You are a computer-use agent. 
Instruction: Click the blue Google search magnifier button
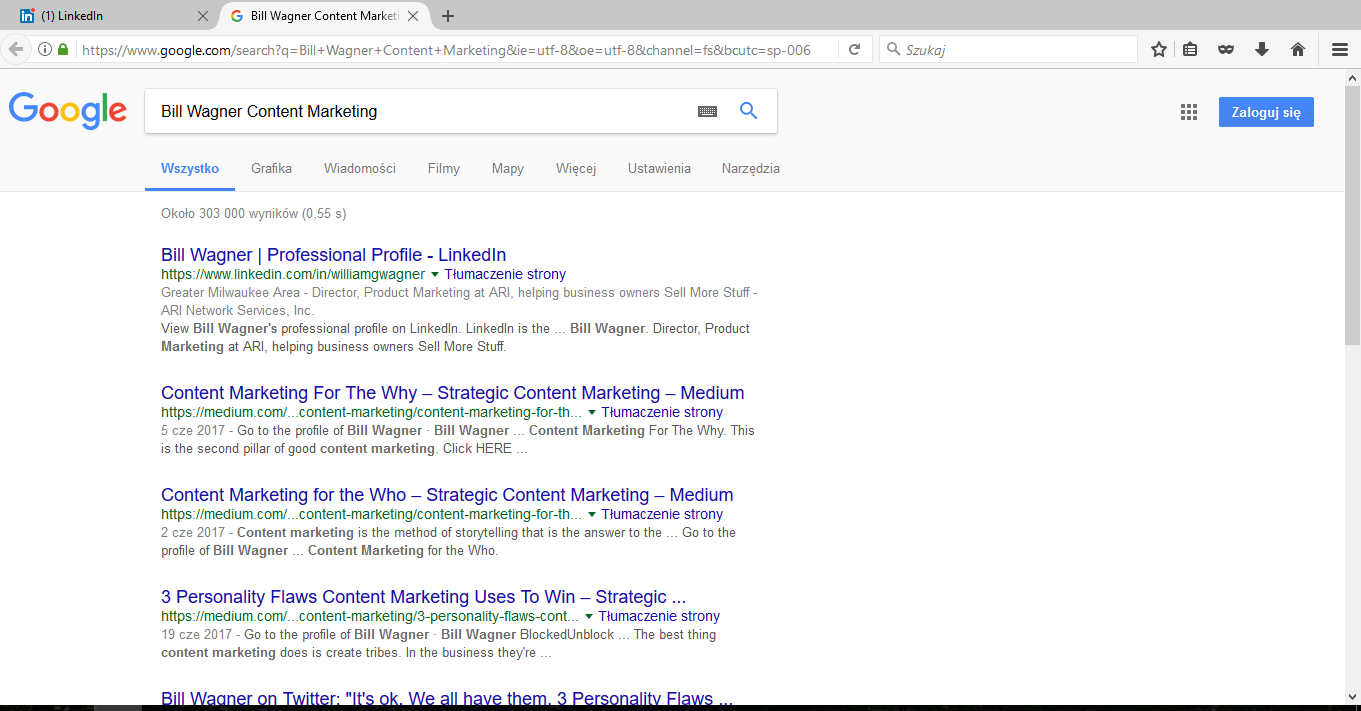(748, 111)
